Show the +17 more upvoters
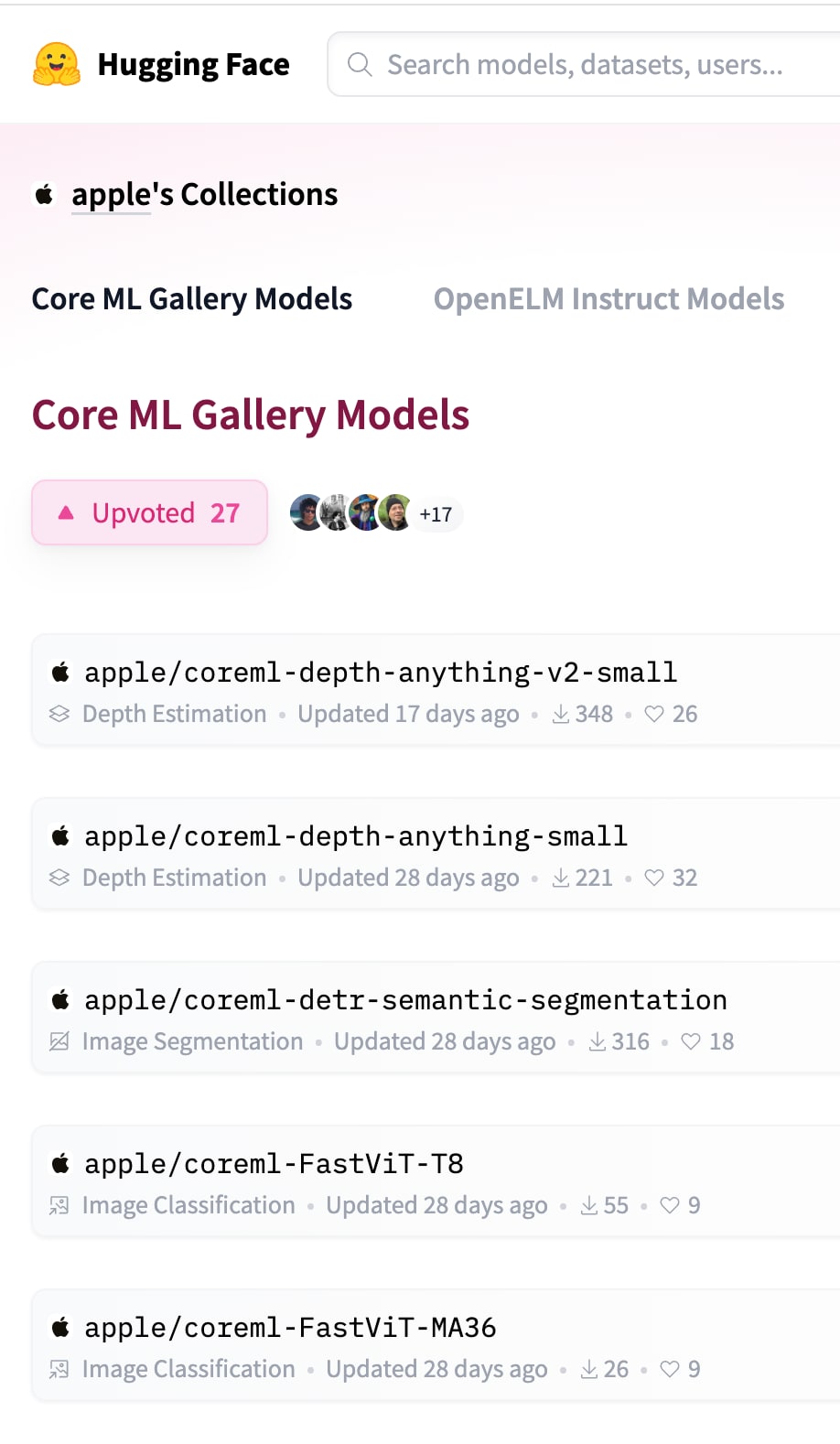 (x=436, y=514)
